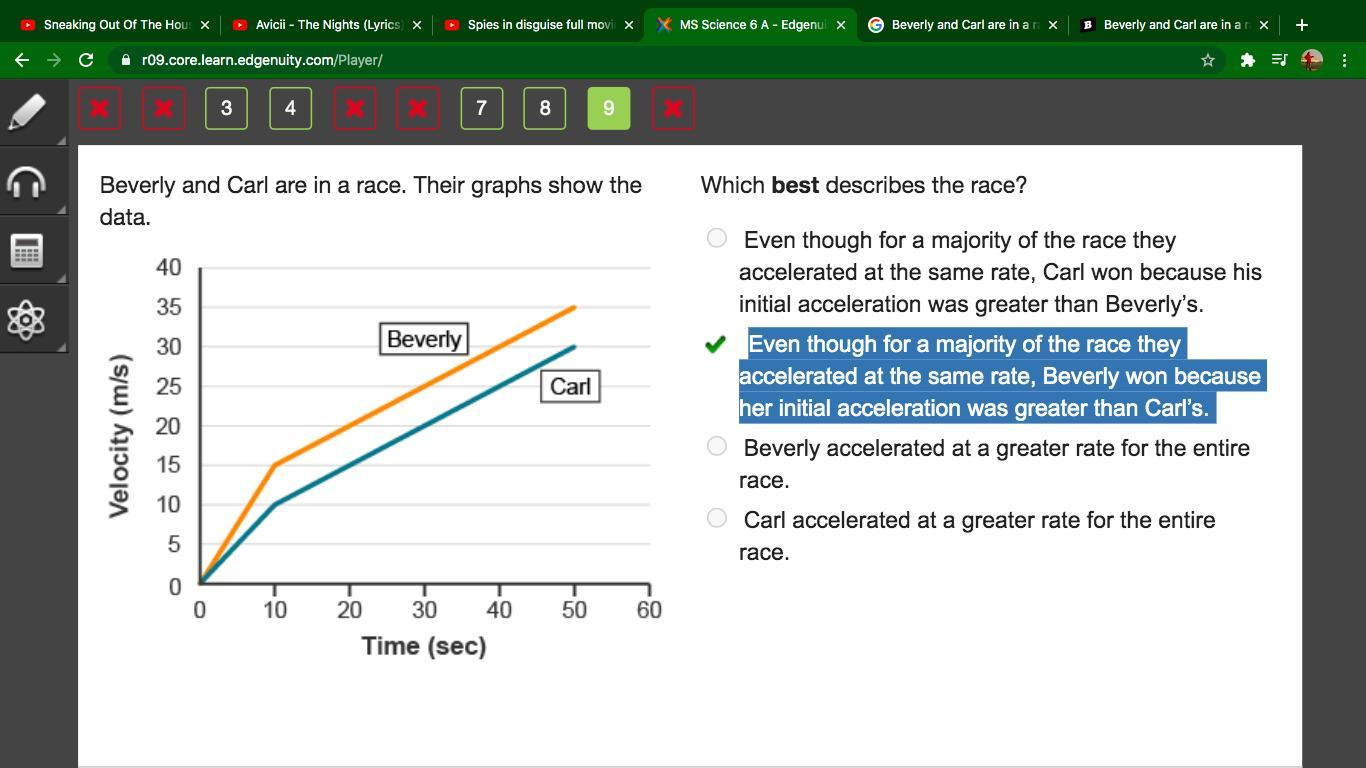Go to question 3

[x=226, y=108]
